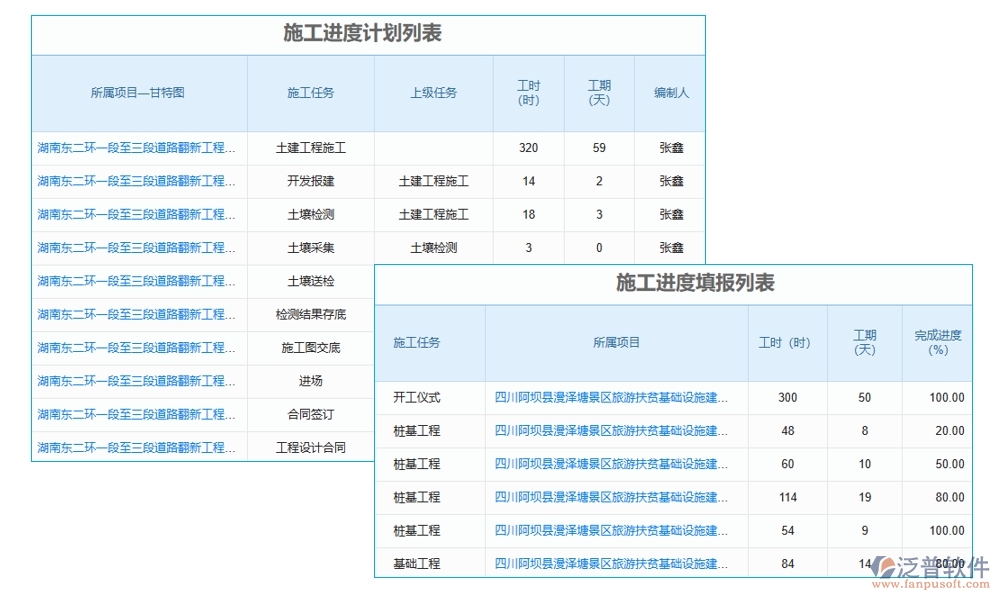The image size is (1000, 600).
Task: Click the 合同签订 task cell
Action: click(312, 414)
